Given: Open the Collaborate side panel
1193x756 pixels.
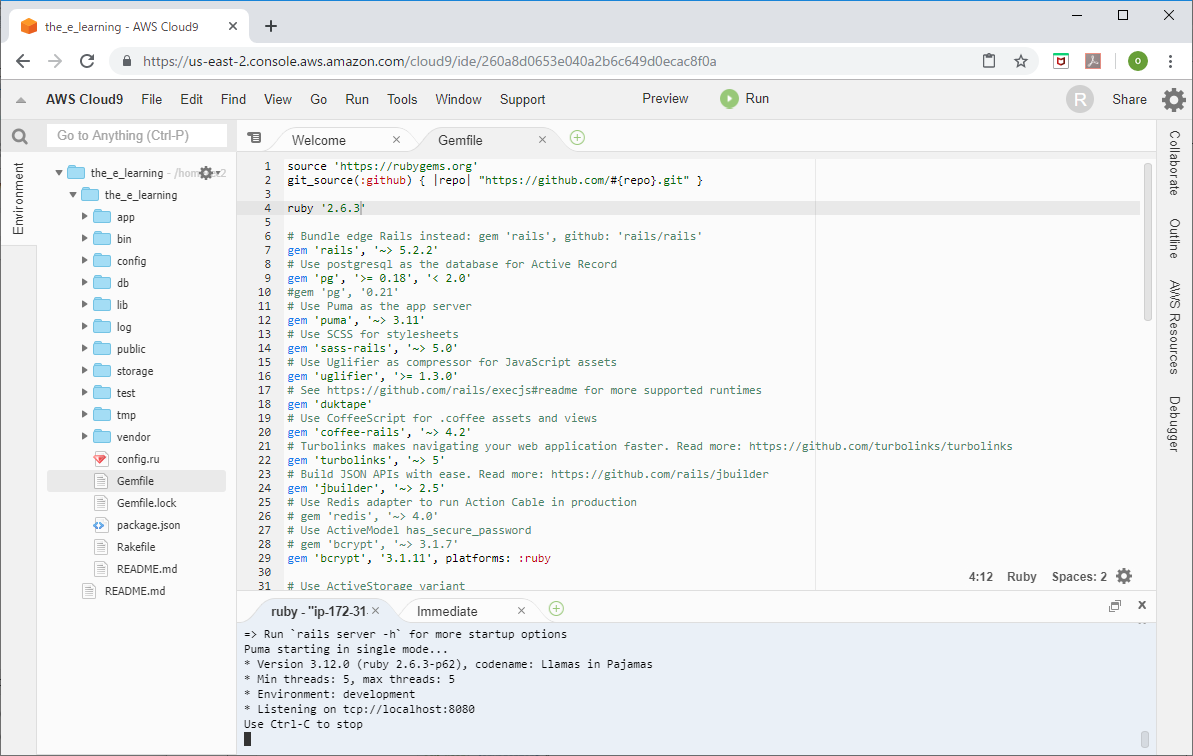Looking at the screenshot, I should [1175, 163].
